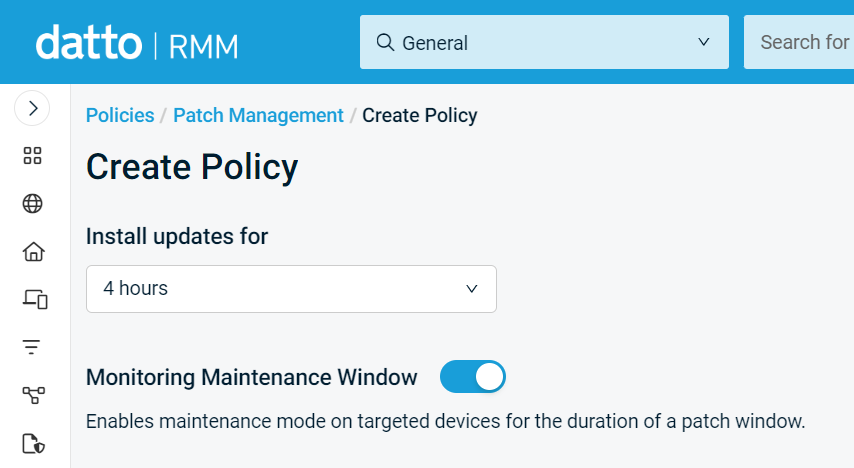Expand the Install updates for dropdown
The height and width of the screenshot is (468, 854).
click(291, 289)
